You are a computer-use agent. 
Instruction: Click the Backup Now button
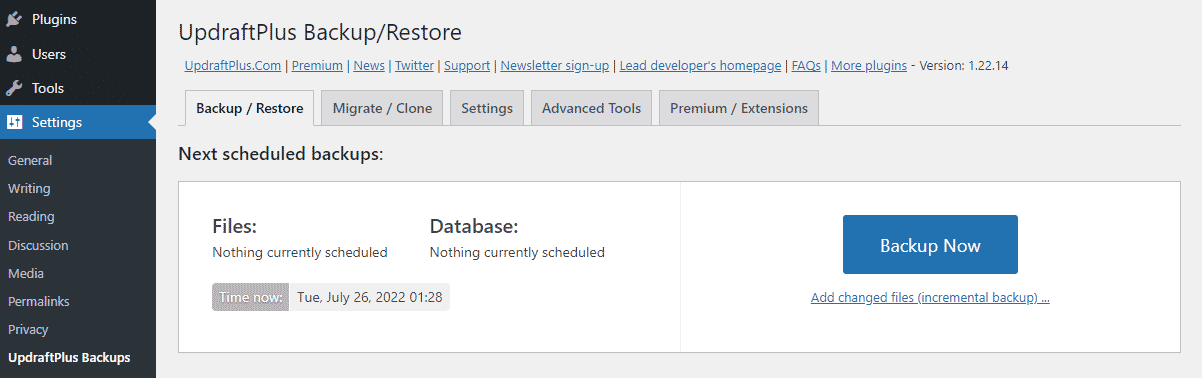click(x=930, y=245)
